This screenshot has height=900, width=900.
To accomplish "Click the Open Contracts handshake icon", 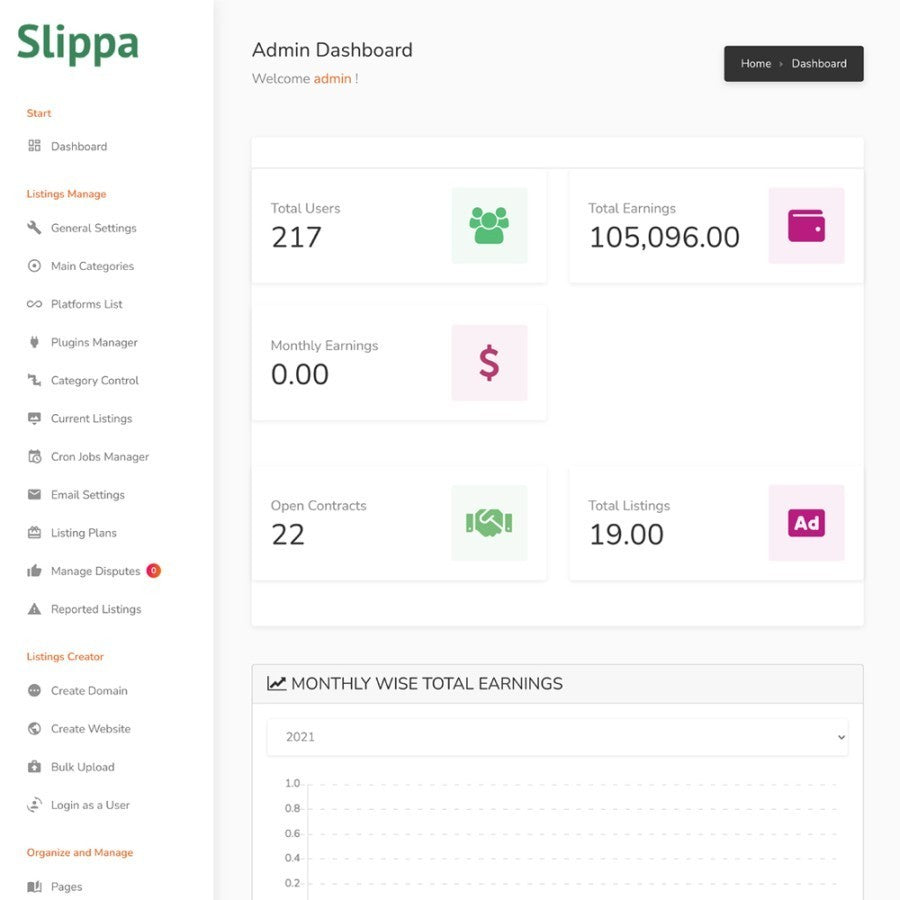I will 489,523.
